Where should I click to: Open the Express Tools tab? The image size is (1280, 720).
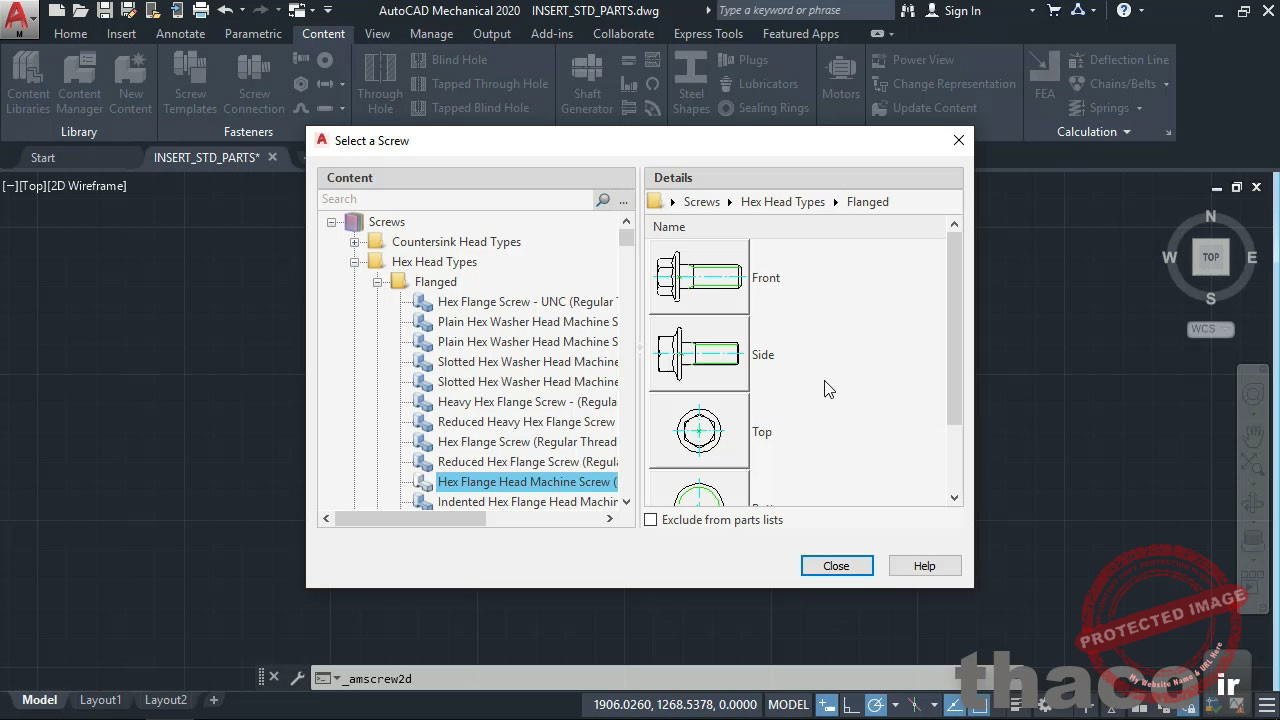tap(708, 34)
